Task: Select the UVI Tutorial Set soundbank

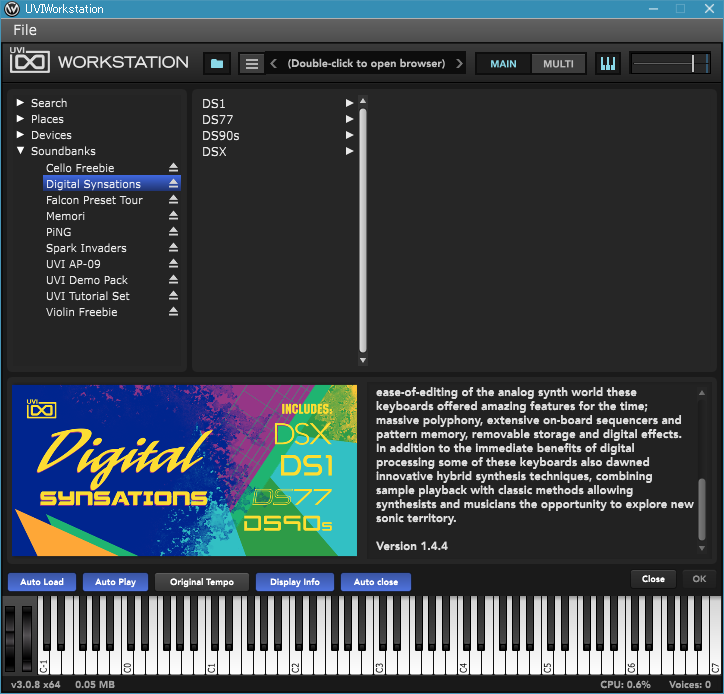Action: tap(88, 296)
